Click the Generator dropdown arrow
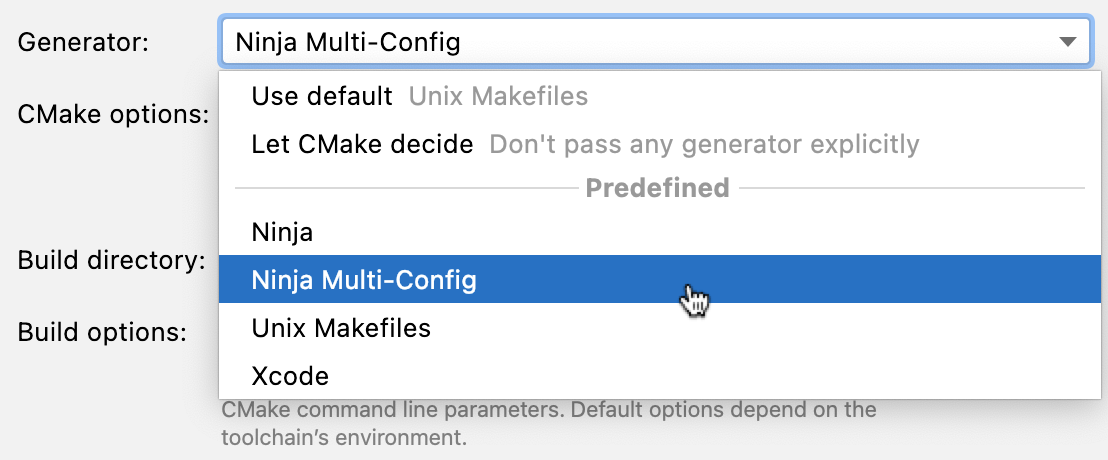This screenshot has height=460, width=1108. (1067, 42)
